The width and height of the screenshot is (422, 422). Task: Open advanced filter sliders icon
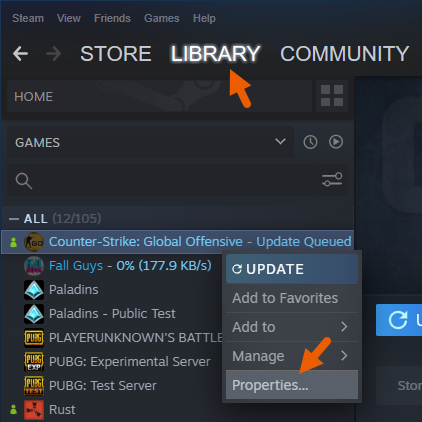332,180
